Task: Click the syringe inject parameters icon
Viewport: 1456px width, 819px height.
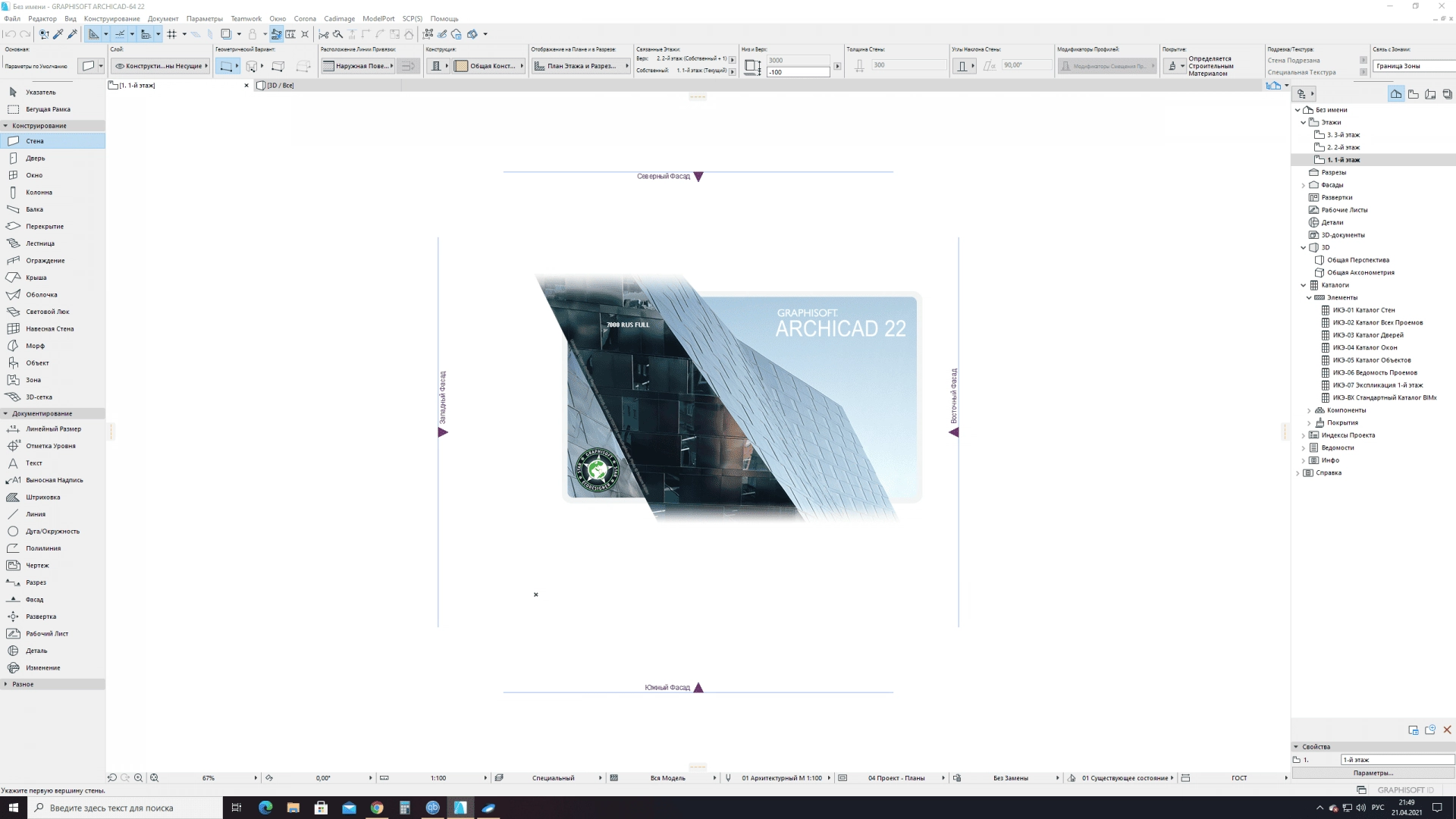Action: click(72, 34)
